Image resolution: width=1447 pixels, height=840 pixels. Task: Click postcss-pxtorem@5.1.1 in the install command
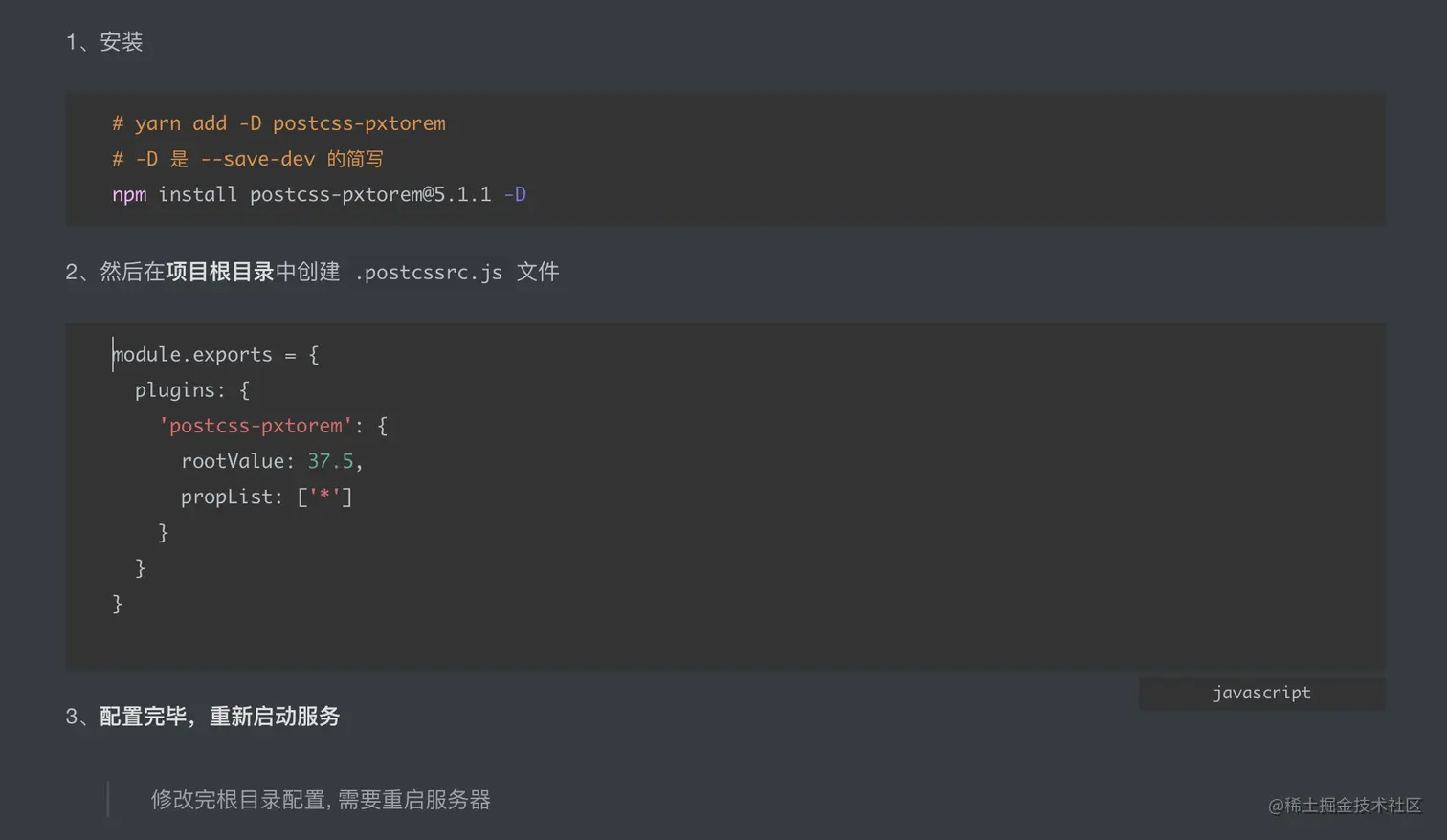pyautogui.click(x=370, y=194)
